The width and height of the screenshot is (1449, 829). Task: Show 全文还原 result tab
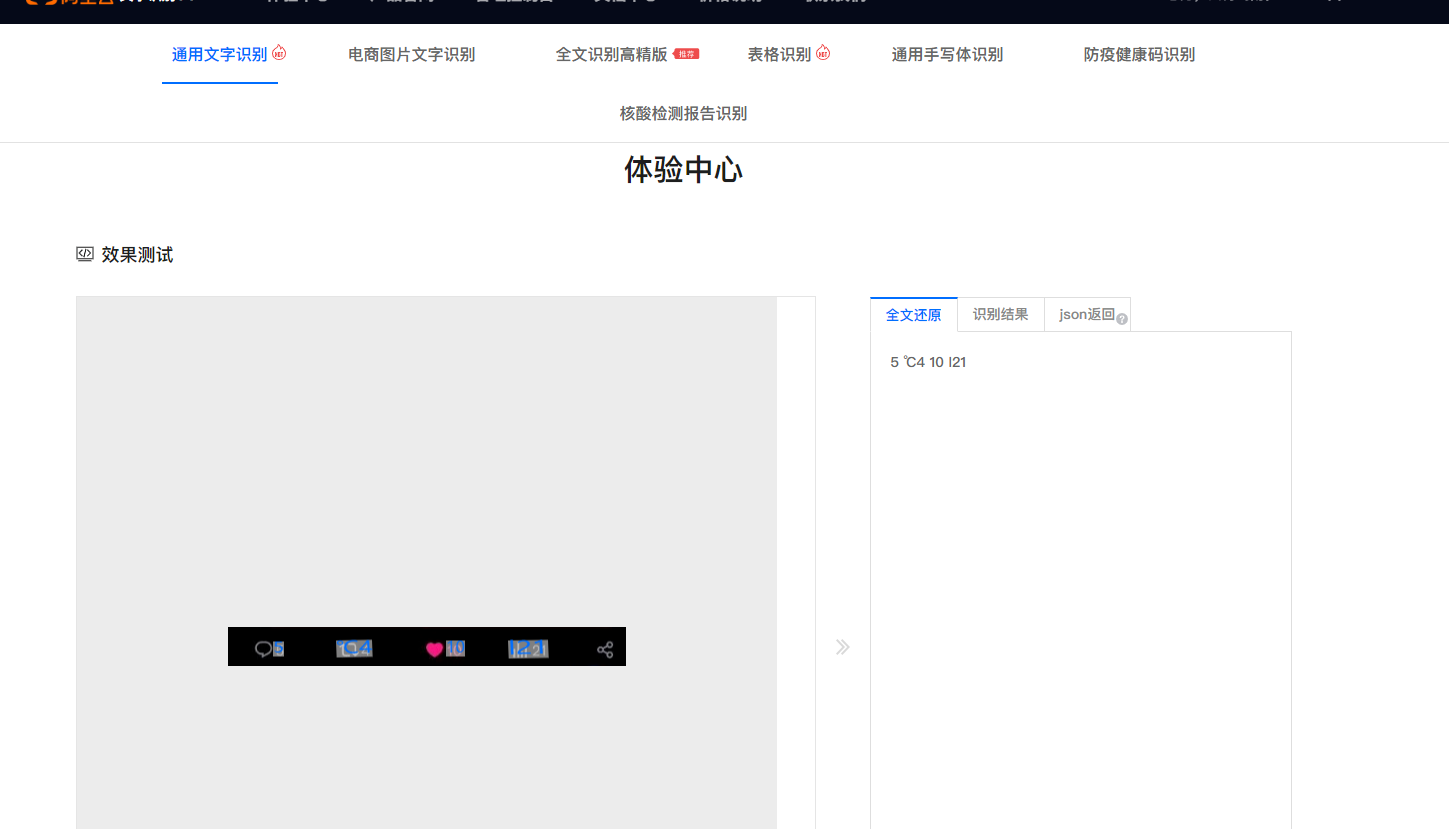click(x=913, y=315)
